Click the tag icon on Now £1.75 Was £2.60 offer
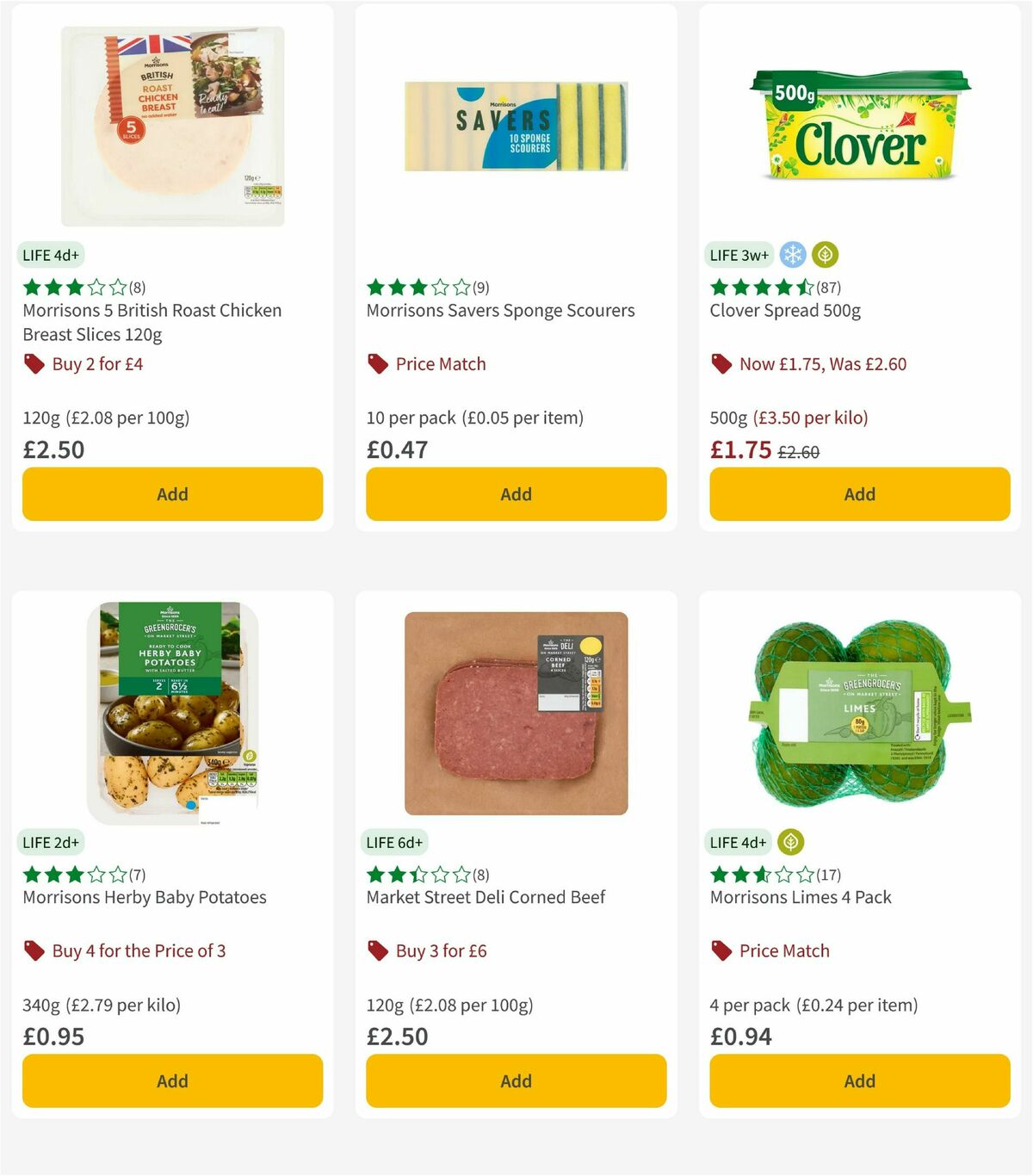This screenshot has width=1033, height=1176. pos(721,363)
